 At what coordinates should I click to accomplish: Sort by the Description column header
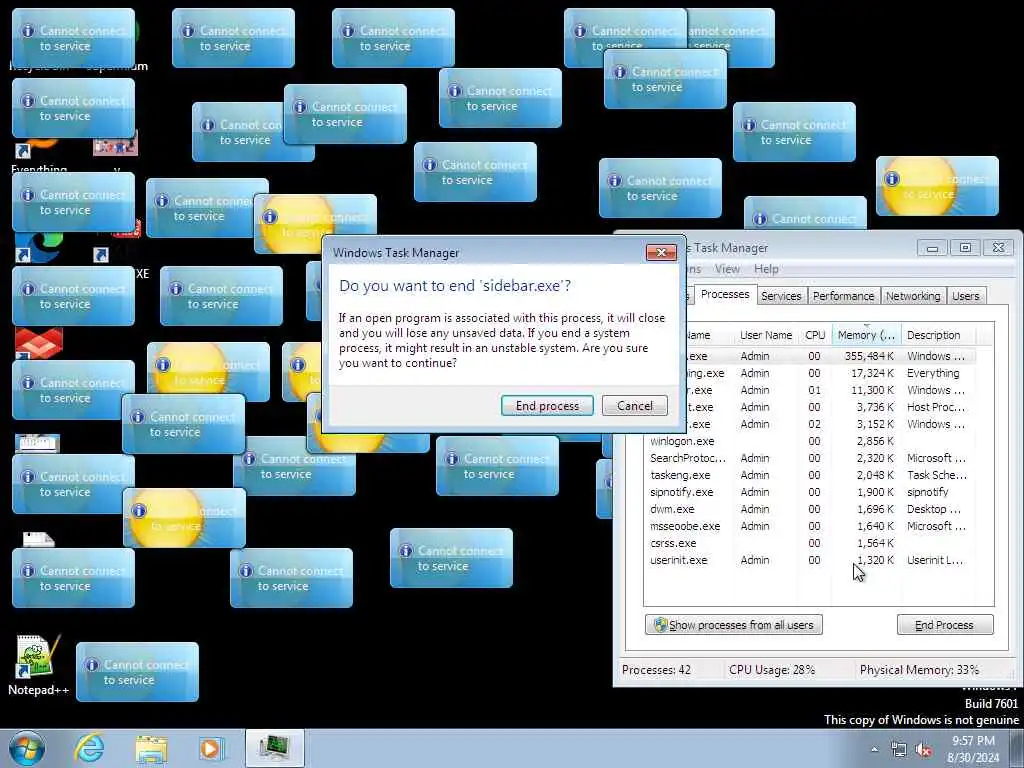pos(938,335)
